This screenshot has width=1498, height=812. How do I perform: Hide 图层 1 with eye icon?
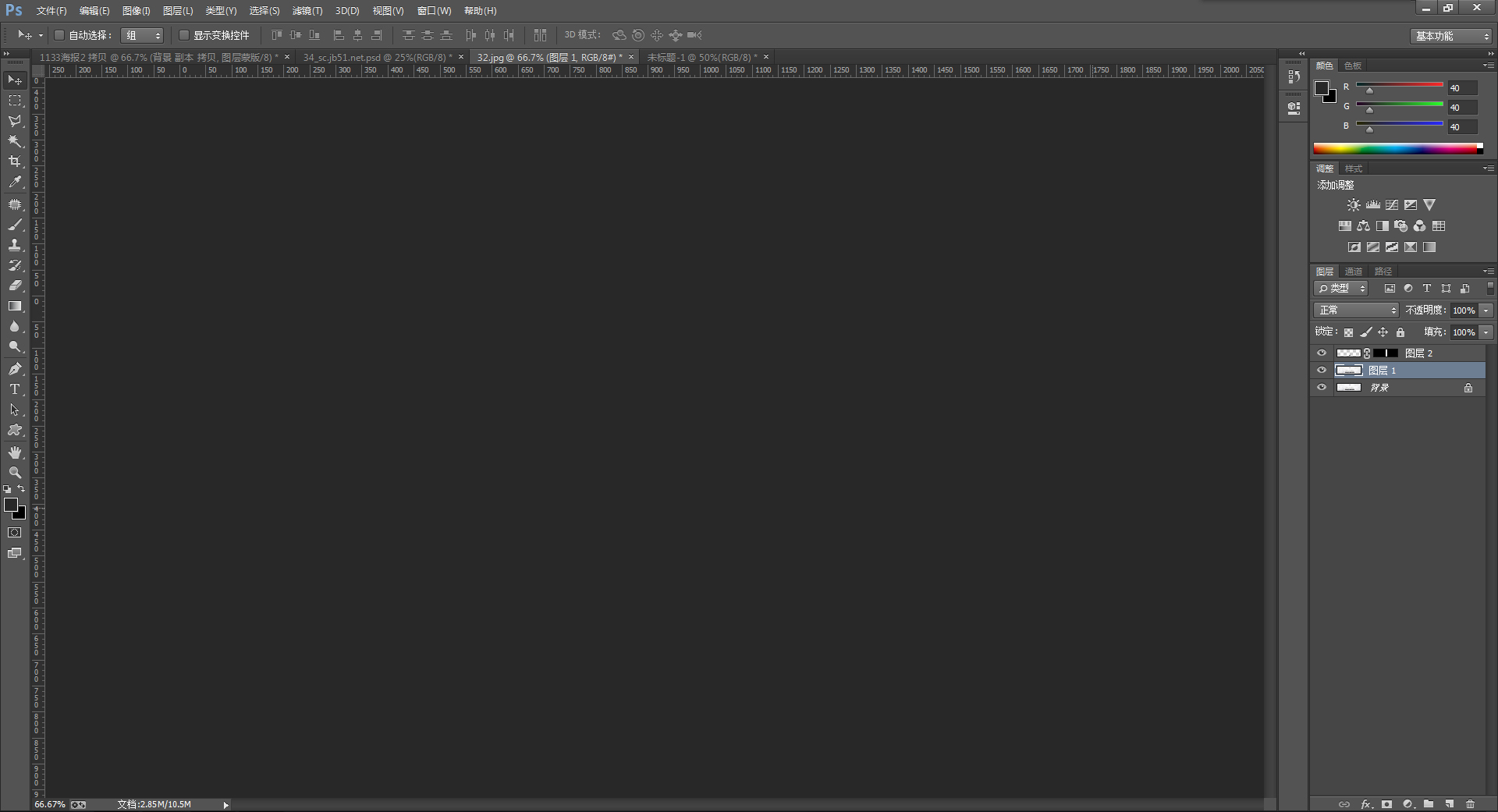[1322, 371]
